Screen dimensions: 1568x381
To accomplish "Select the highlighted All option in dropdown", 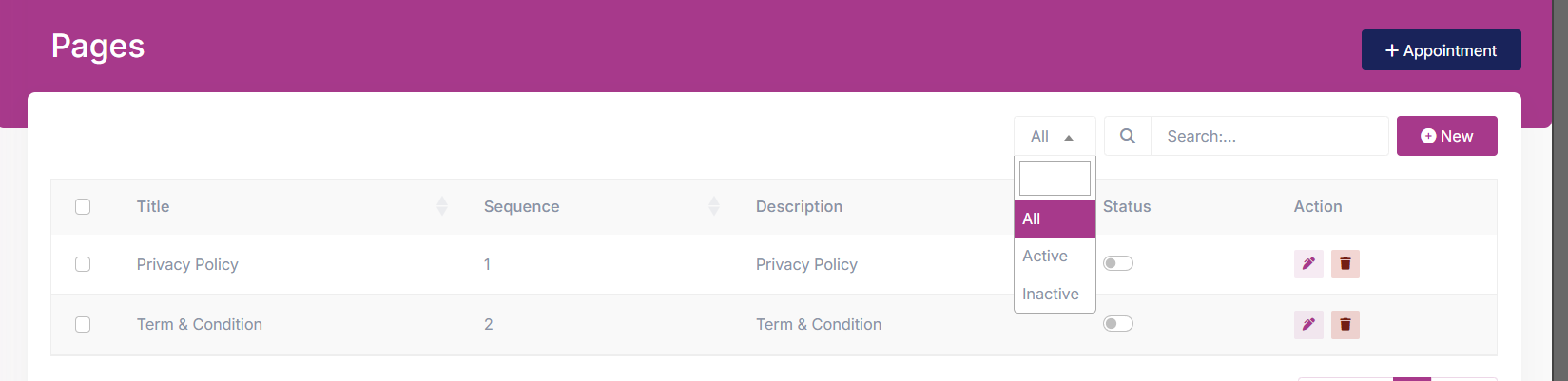I will point(1055,219).
